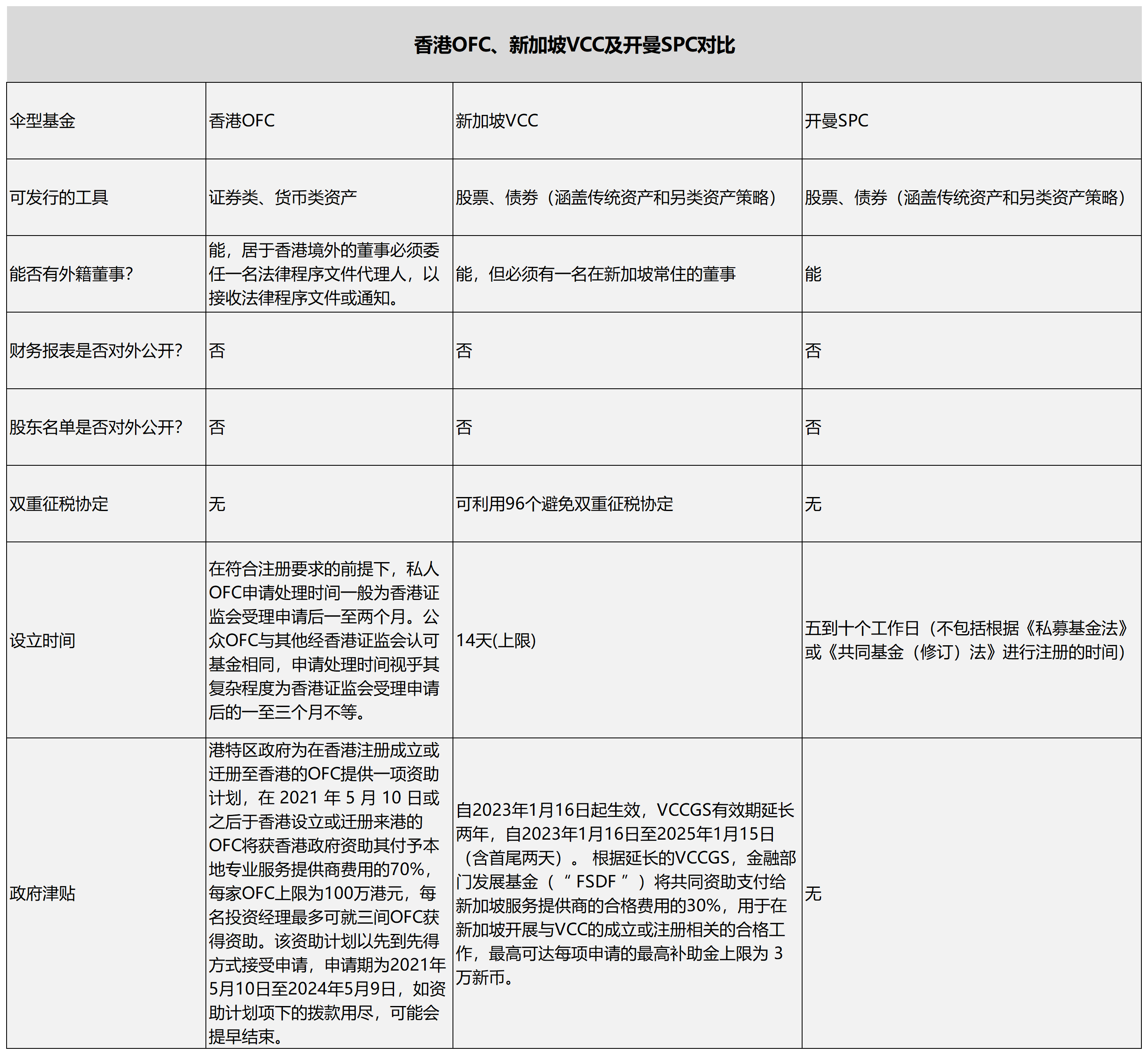
Task: Select the header cell 伞型基金
Action: [106, 121]
